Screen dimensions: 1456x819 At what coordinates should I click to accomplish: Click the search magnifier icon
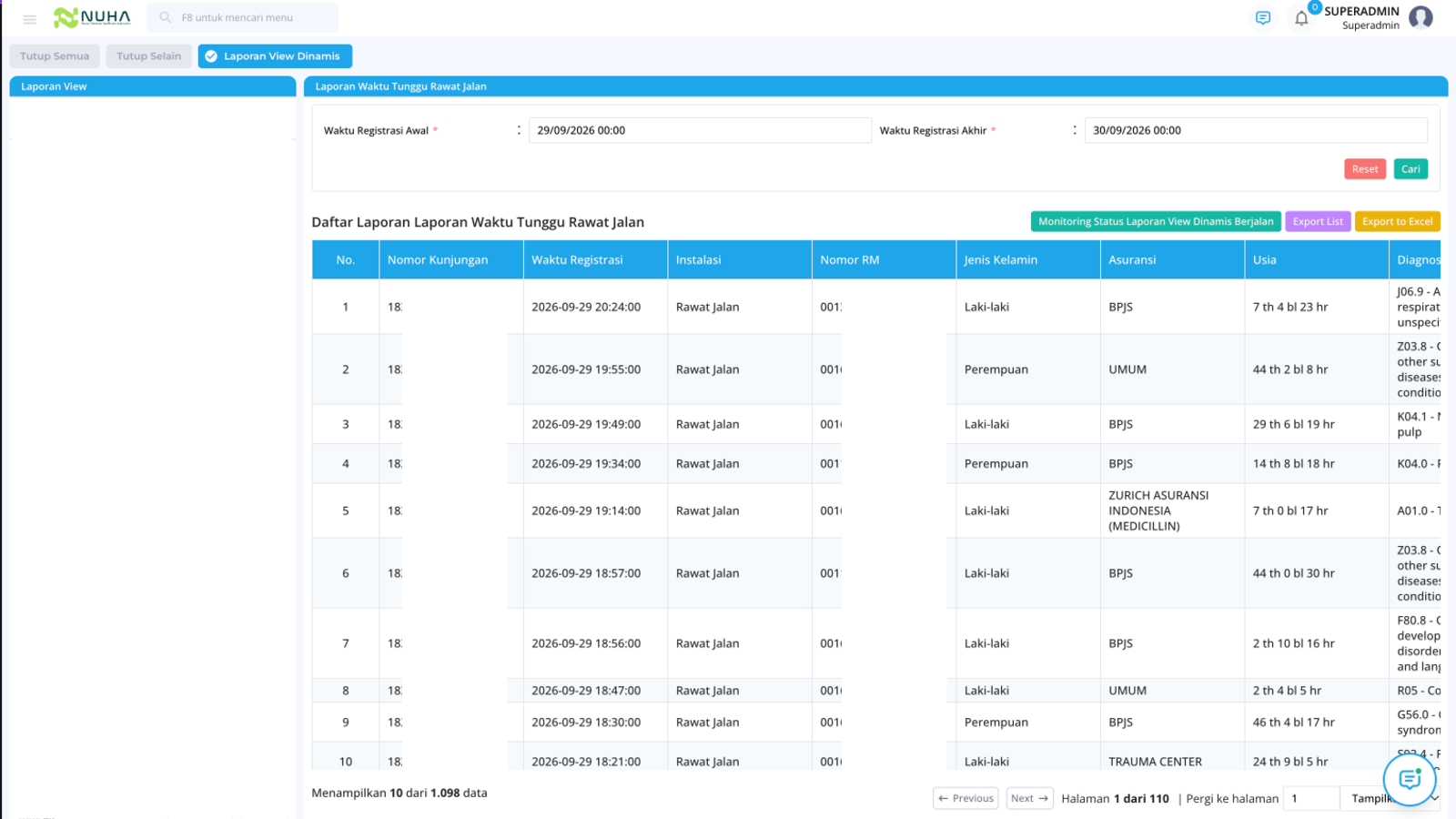pyautogui.click(x=166, y=17)
